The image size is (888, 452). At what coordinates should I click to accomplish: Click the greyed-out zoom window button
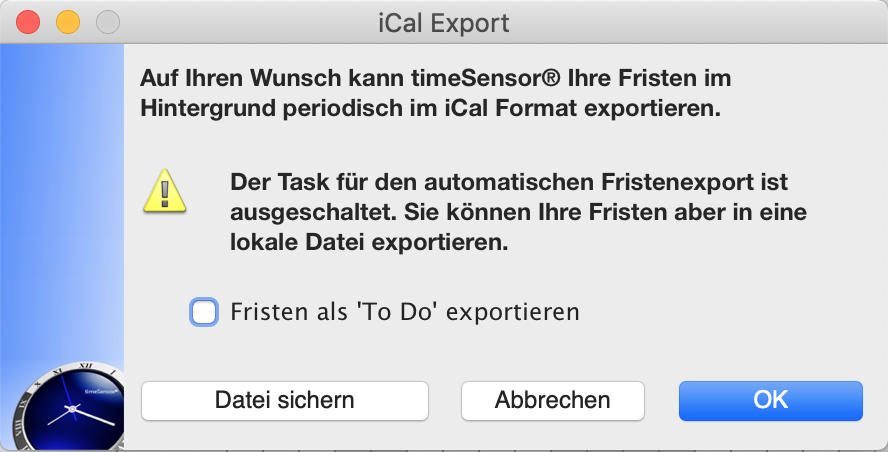click(x=108, y=23)
